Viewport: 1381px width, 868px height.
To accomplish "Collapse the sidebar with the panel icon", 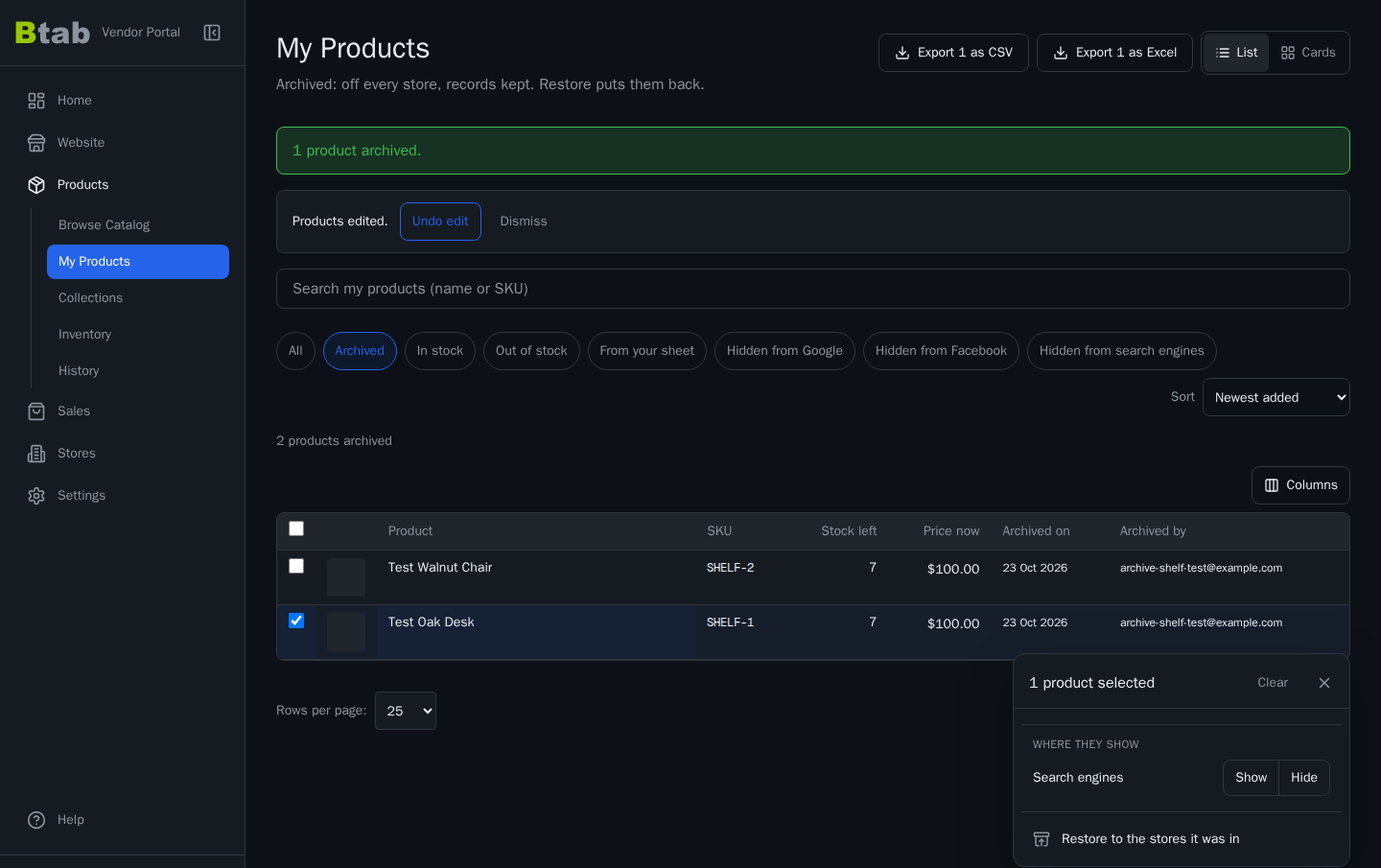I will 212,33.
